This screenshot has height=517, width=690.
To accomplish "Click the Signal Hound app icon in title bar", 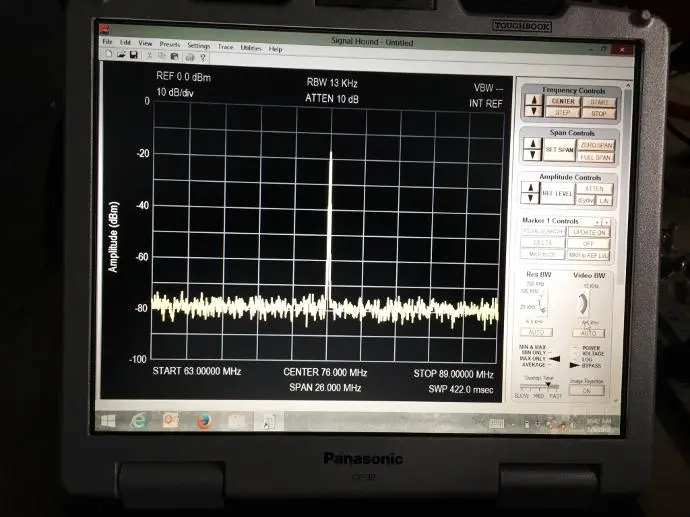I will click(x=104, y=30).
